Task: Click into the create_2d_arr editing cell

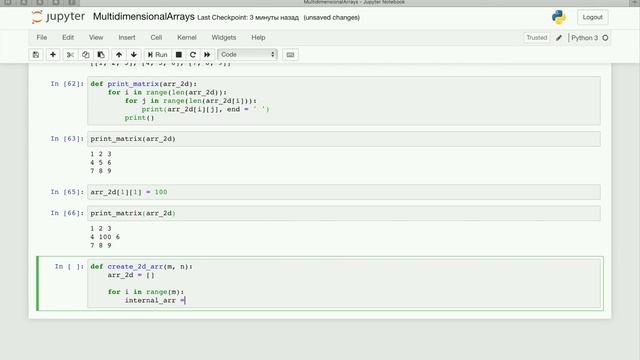Action: pos(344,283)
